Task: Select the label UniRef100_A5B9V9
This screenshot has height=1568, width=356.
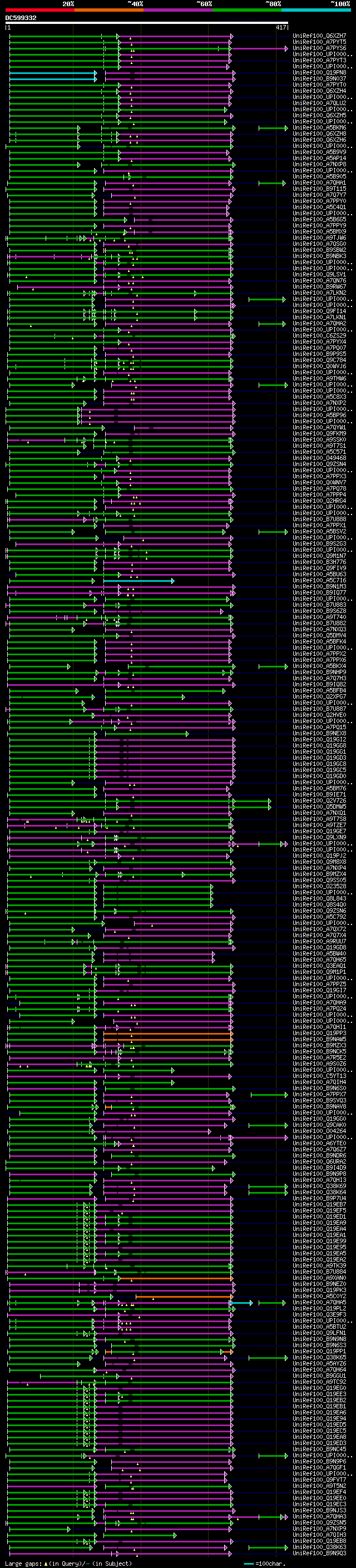Action: click(319, 152)
